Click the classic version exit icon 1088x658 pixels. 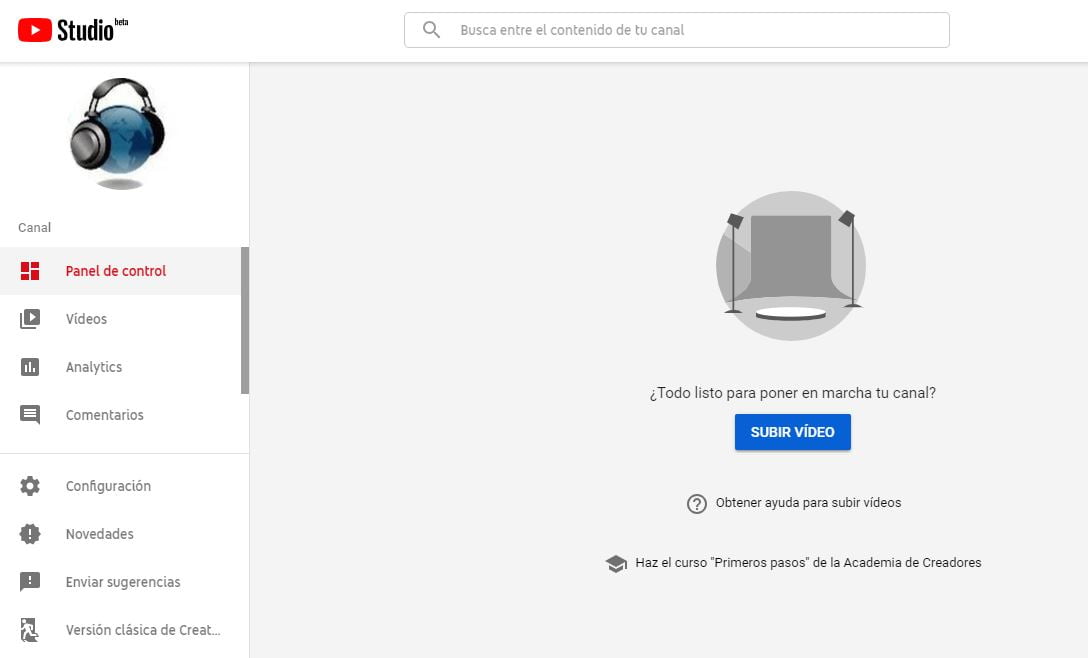30,630
